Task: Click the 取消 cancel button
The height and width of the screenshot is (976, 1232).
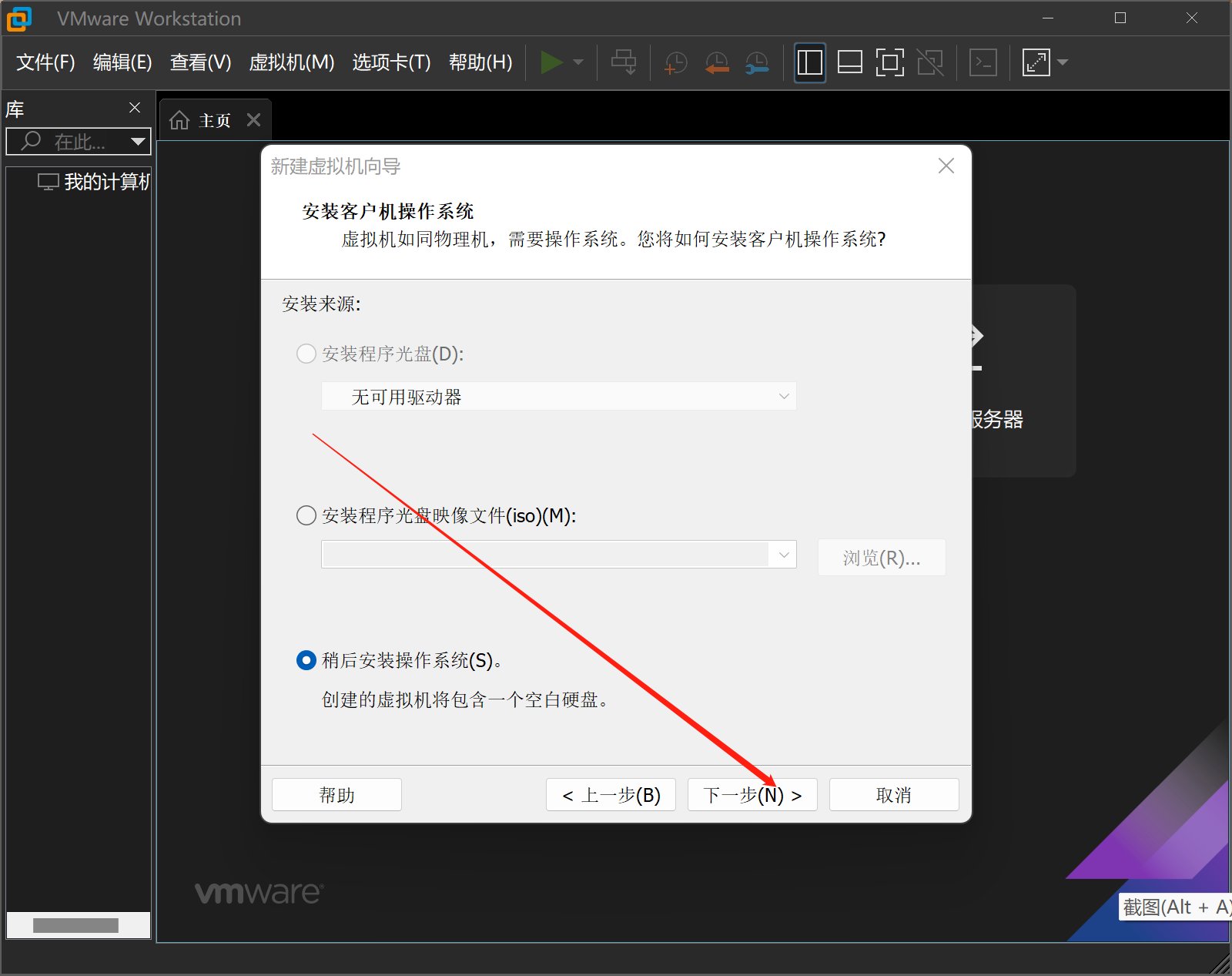Action: pyautogui.click(x=894, y=794)
